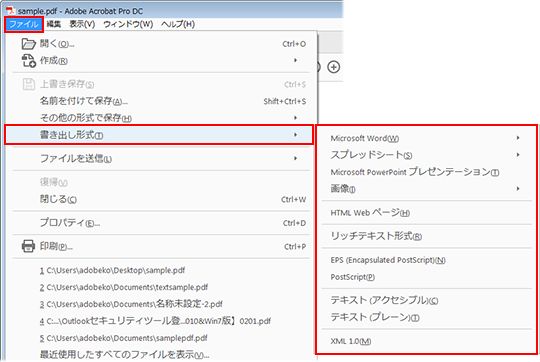Open the 表示(V) menu
Image resolution: width=540 pixels, height=362 pixels.
point(82,24)
